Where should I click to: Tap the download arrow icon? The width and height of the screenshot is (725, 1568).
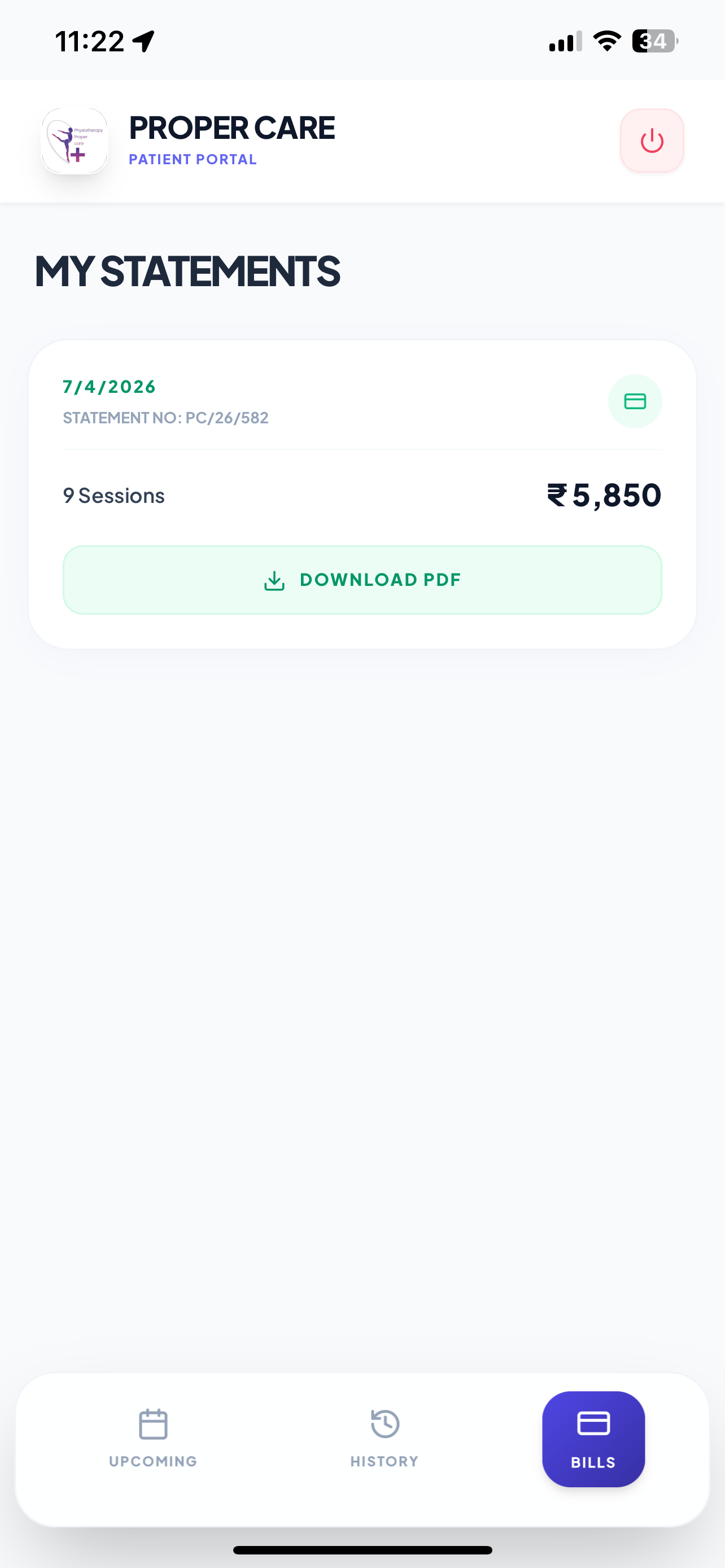(x=274, y=580)
